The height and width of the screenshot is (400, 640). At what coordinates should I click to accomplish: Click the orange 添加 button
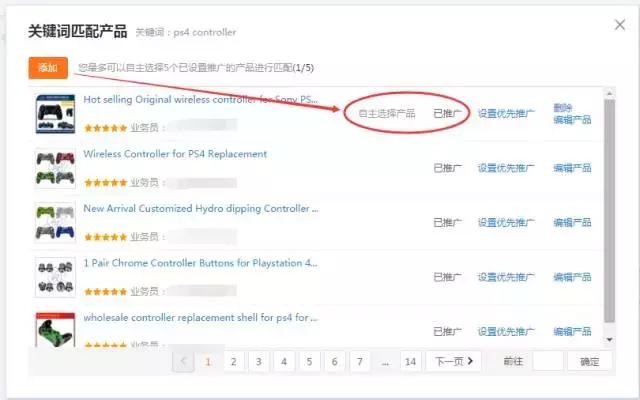point(48,67)
